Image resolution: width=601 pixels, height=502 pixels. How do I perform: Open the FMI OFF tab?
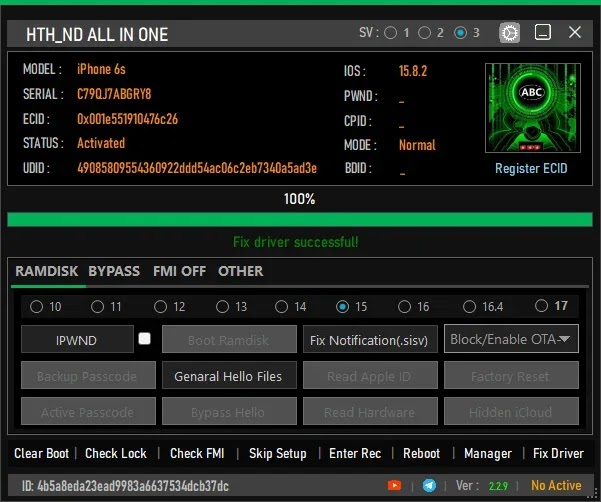point(179,271)
